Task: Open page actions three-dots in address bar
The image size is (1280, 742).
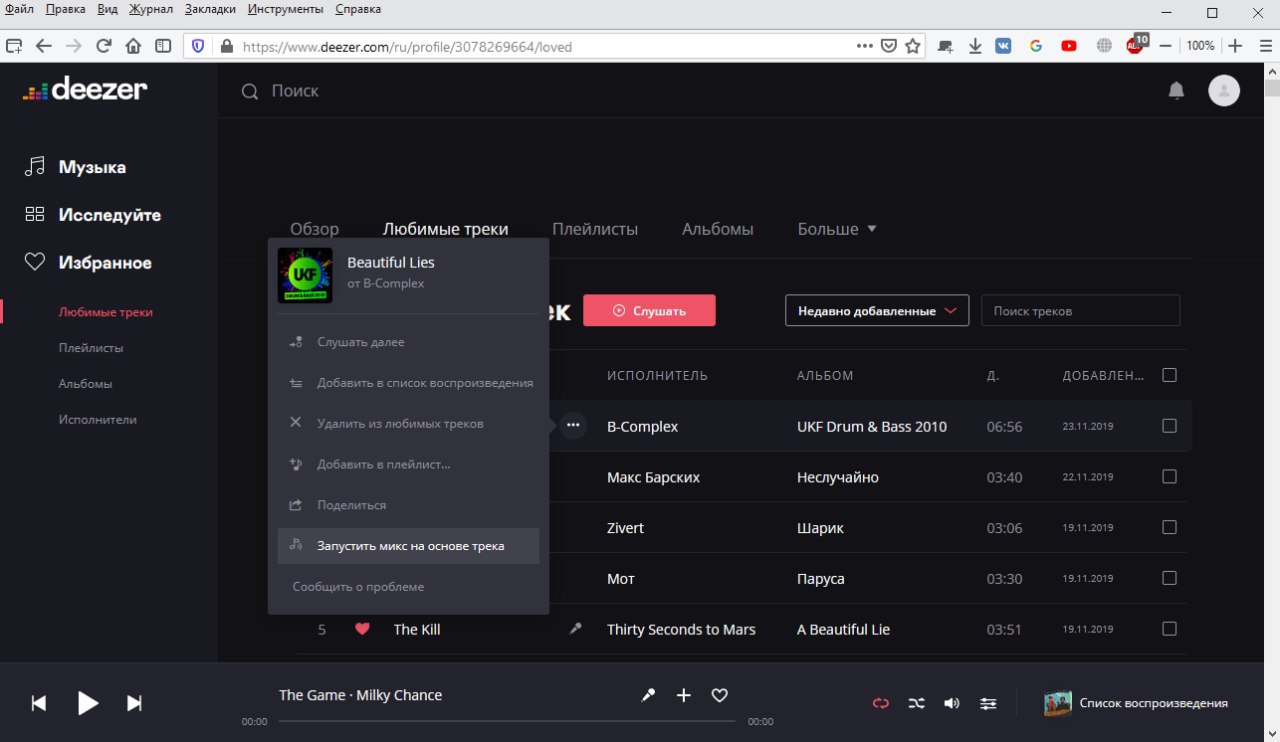Action: (865, 46)
